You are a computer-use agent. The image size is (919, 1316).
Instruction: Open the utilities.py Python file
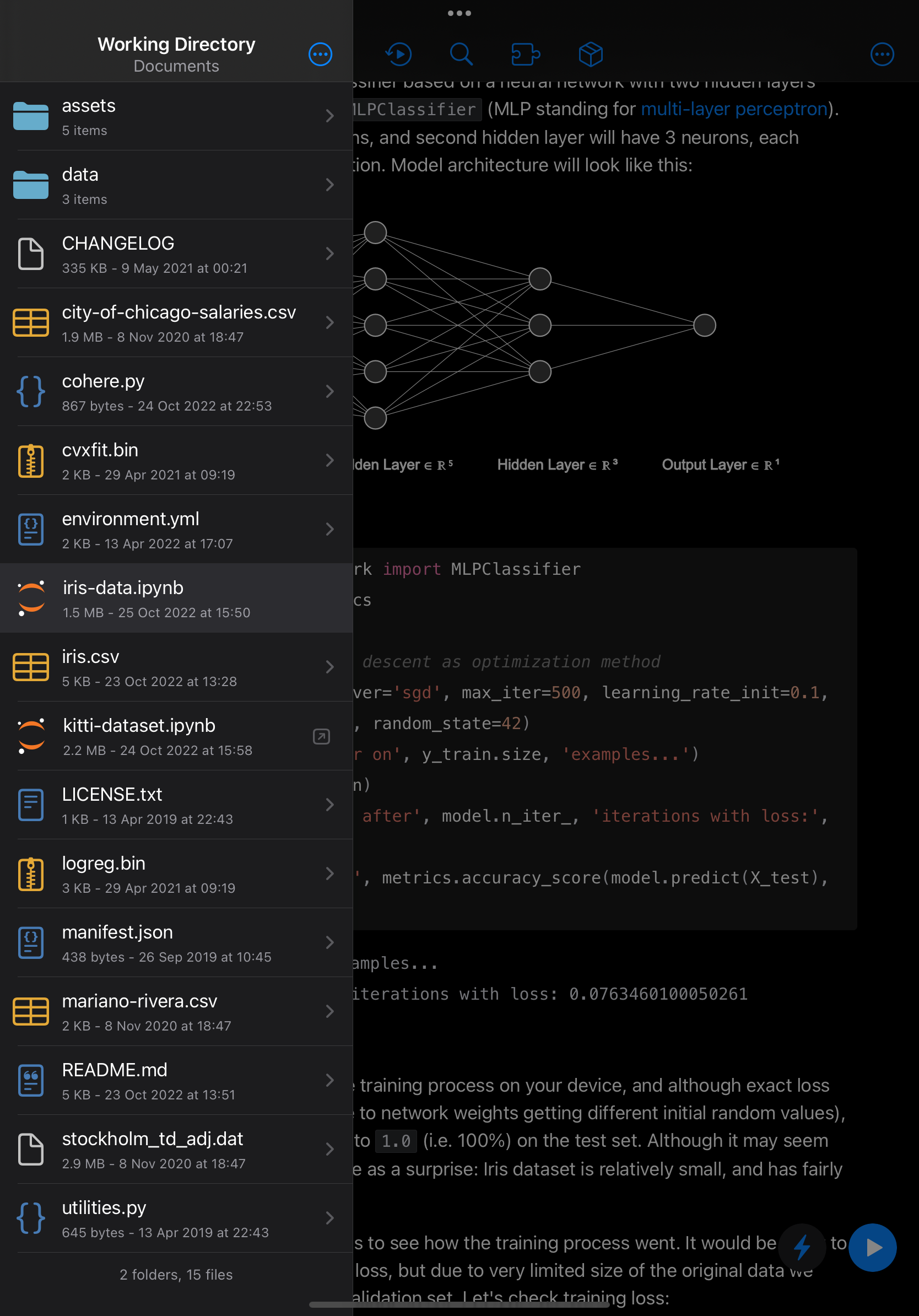pos(172,1218)
